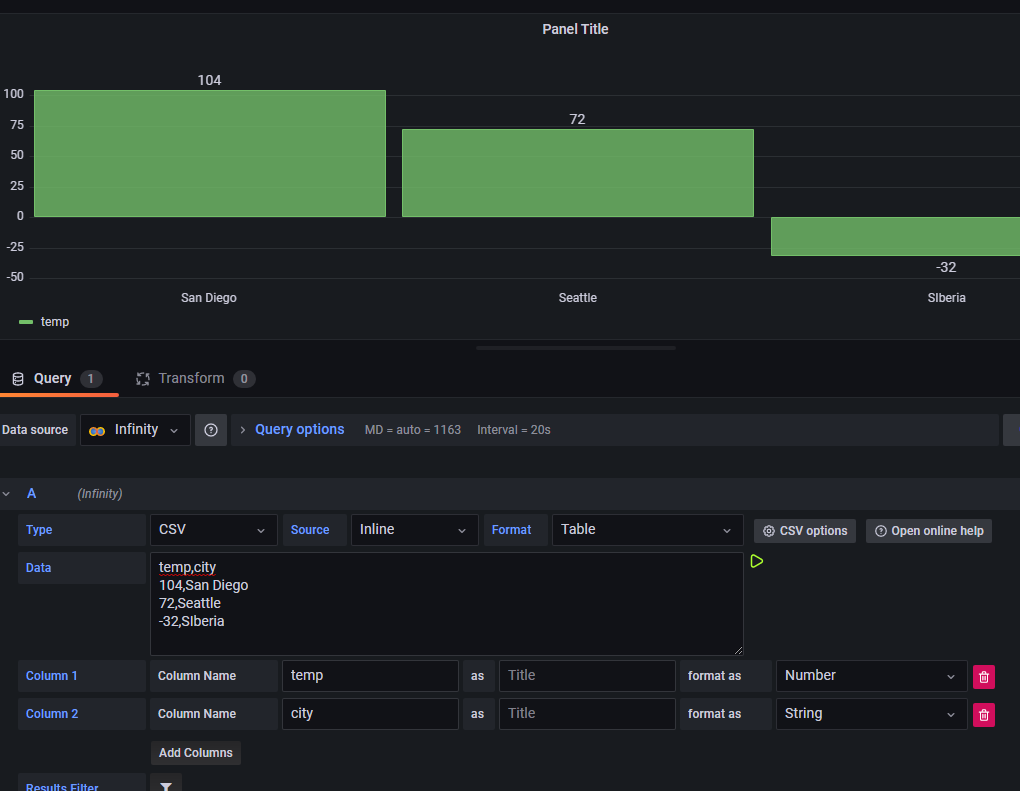Expand Query options section
Viewport: 1020px width, 791px height.
[243, 430]
